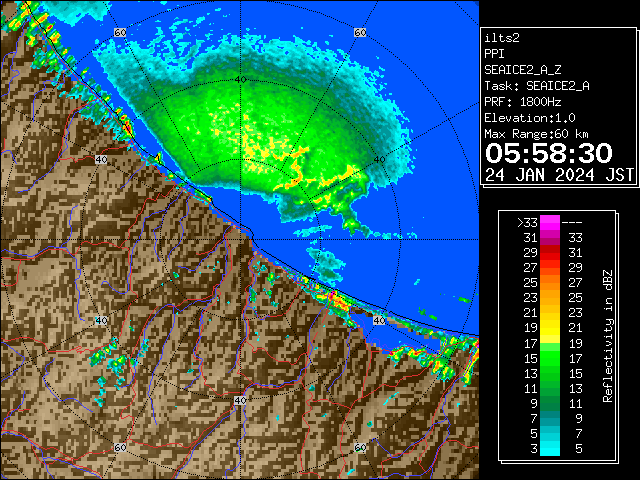Click the 'Task: SEAICE2_A' line

click(537, 86)
